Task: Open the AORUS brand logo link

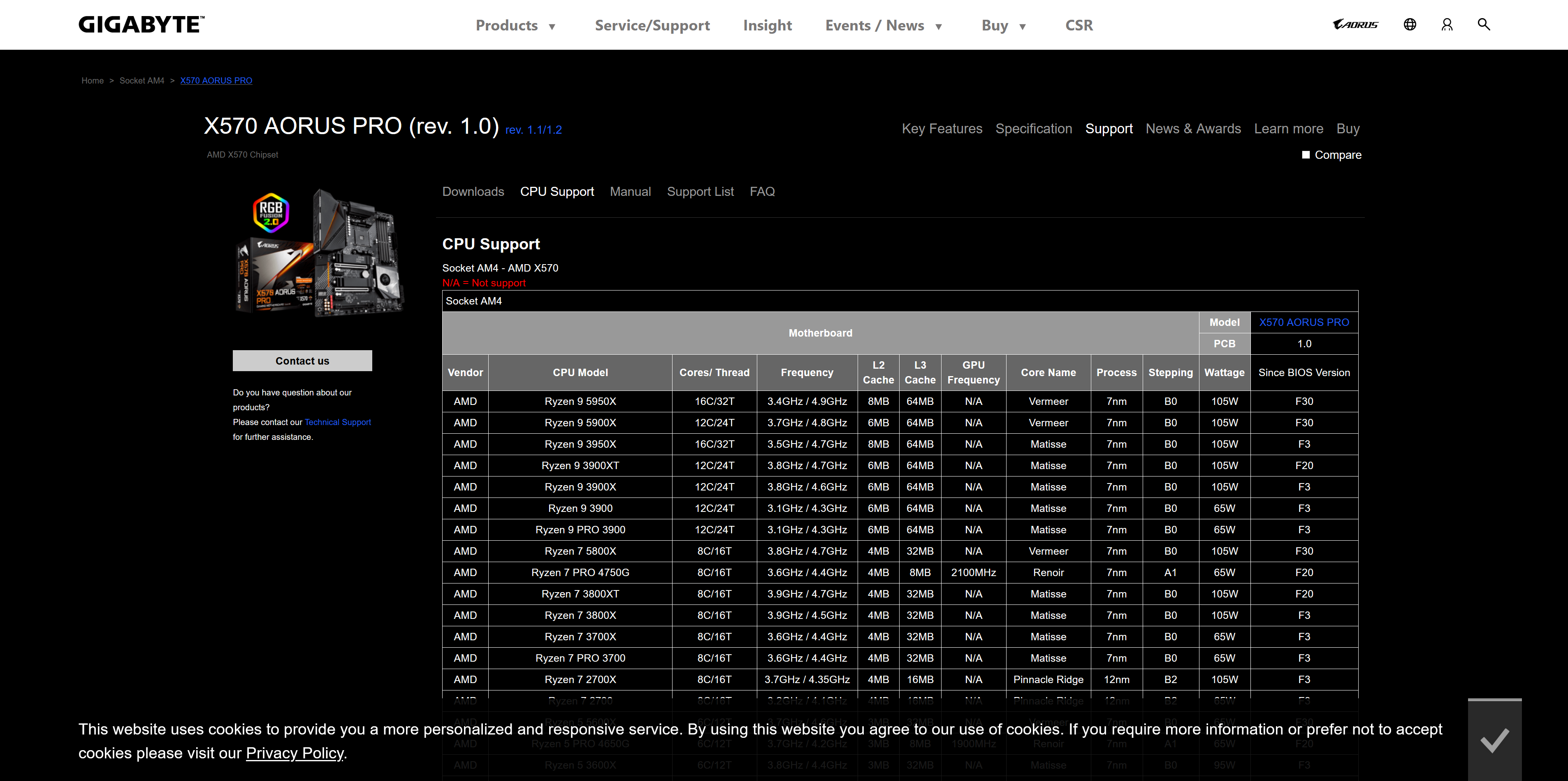Action: pyautogui.click(x=1355, y=24)
